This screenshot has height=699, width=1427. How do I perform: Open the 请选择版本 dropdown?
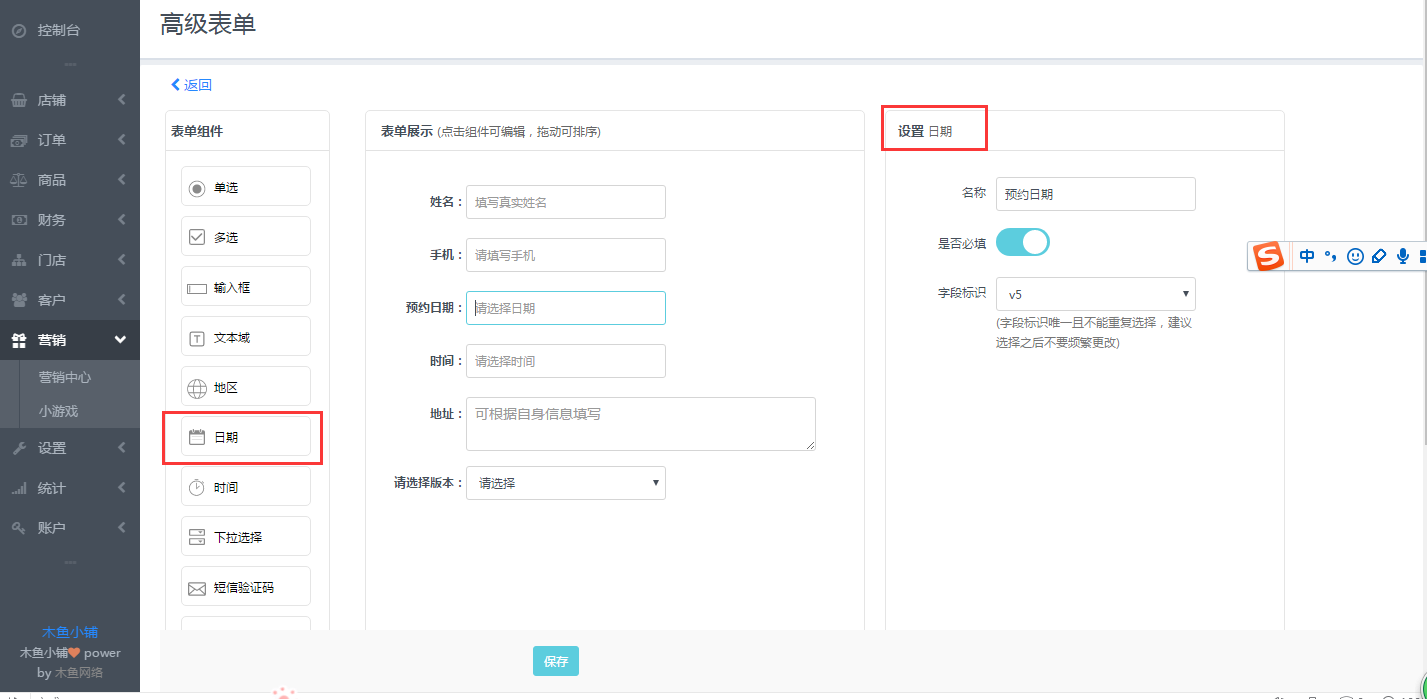tap(565, 483)
